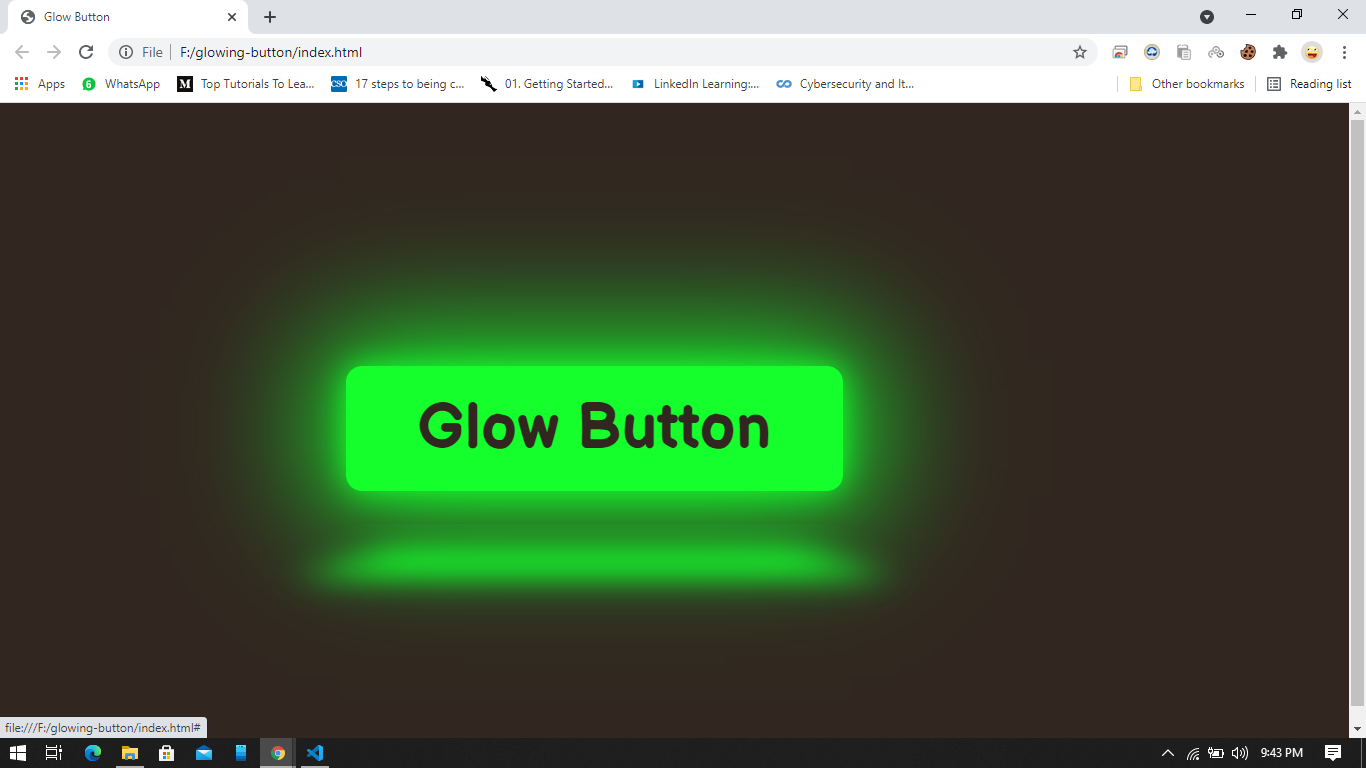This screenshot has width=1366, height=768.
Task: Expand the Other bookmarks folder
Action: pos(1186,84)
